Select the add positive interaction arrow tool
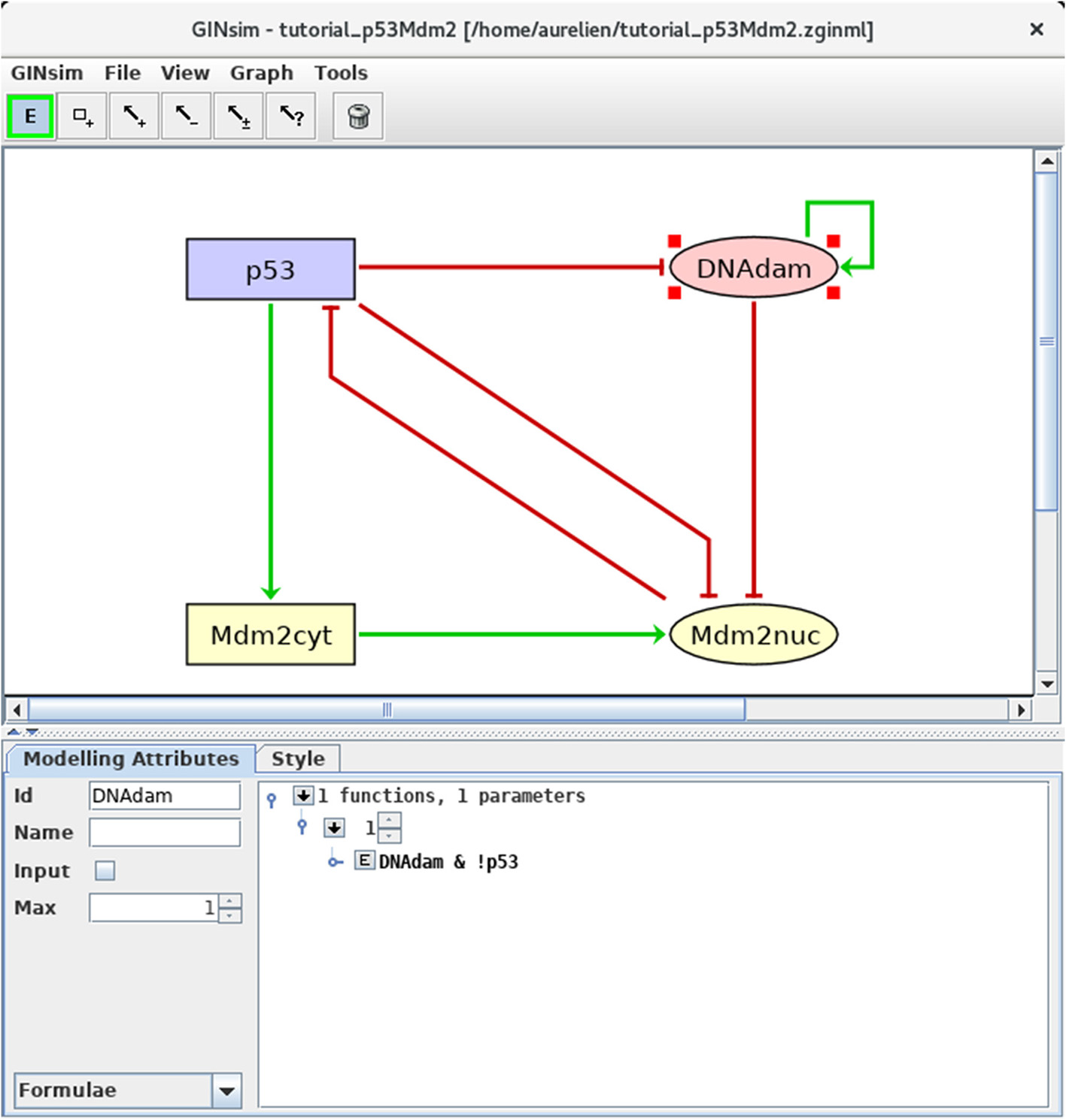This screenshot has width=1066, height=1120. [x=134, y=117]
